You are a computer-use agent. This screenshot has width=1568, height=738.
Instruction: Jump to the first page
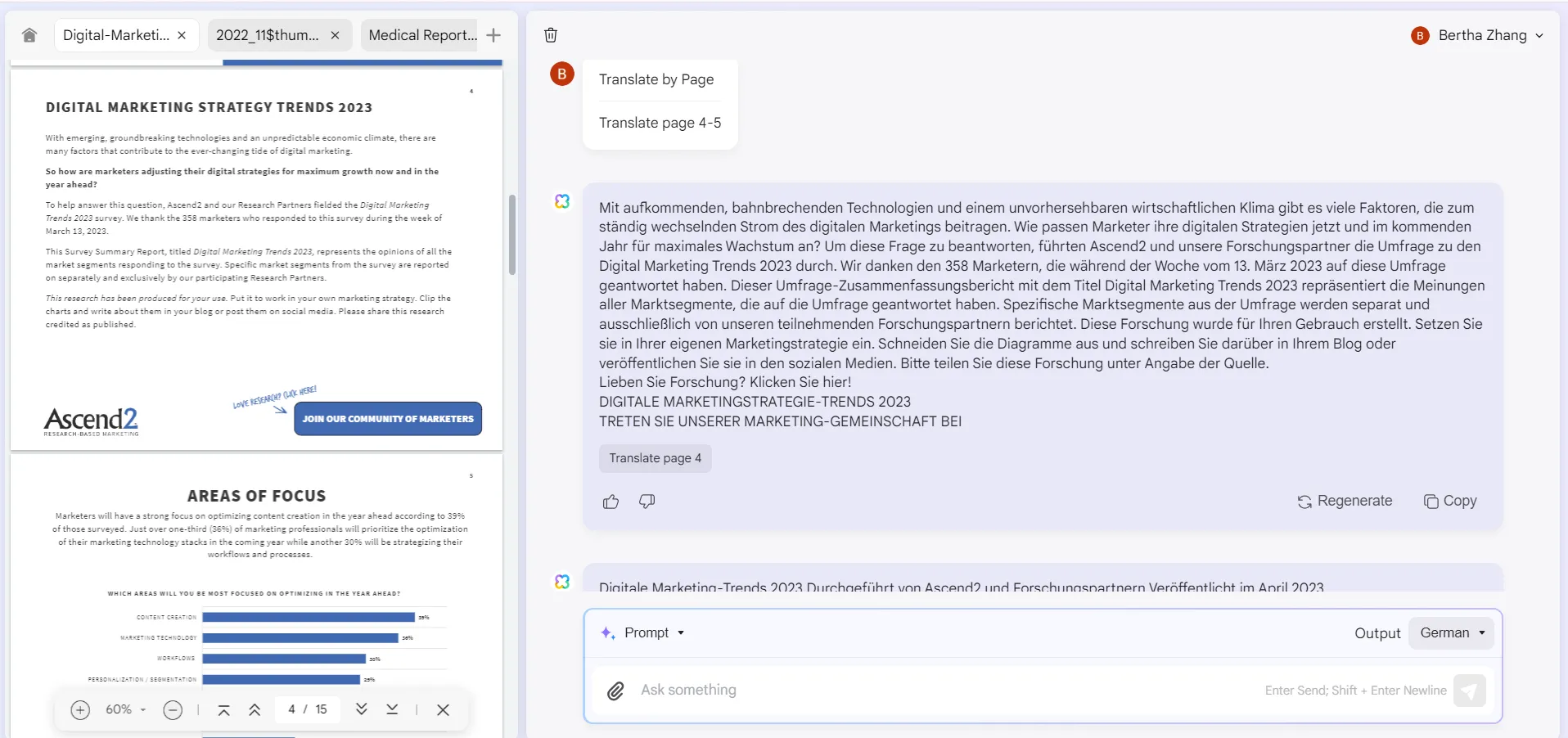[x=223, y=709]
